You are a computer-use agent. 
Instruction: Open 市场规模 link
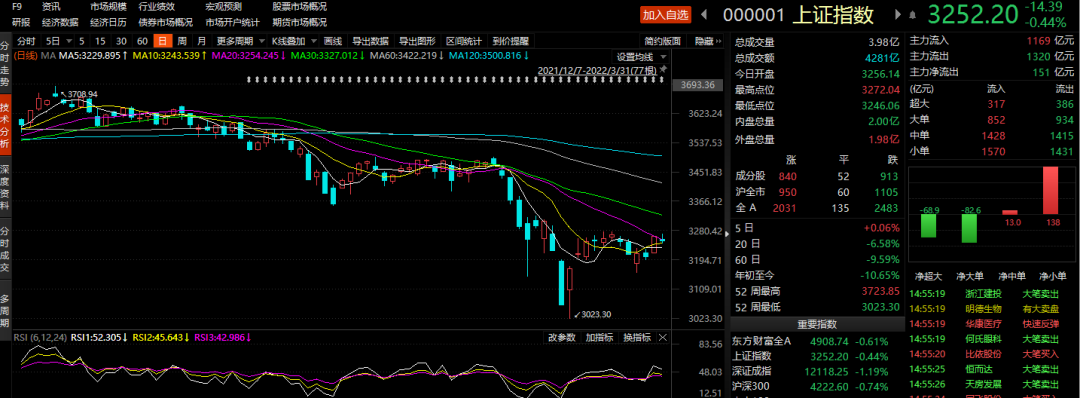coord(108,6)
